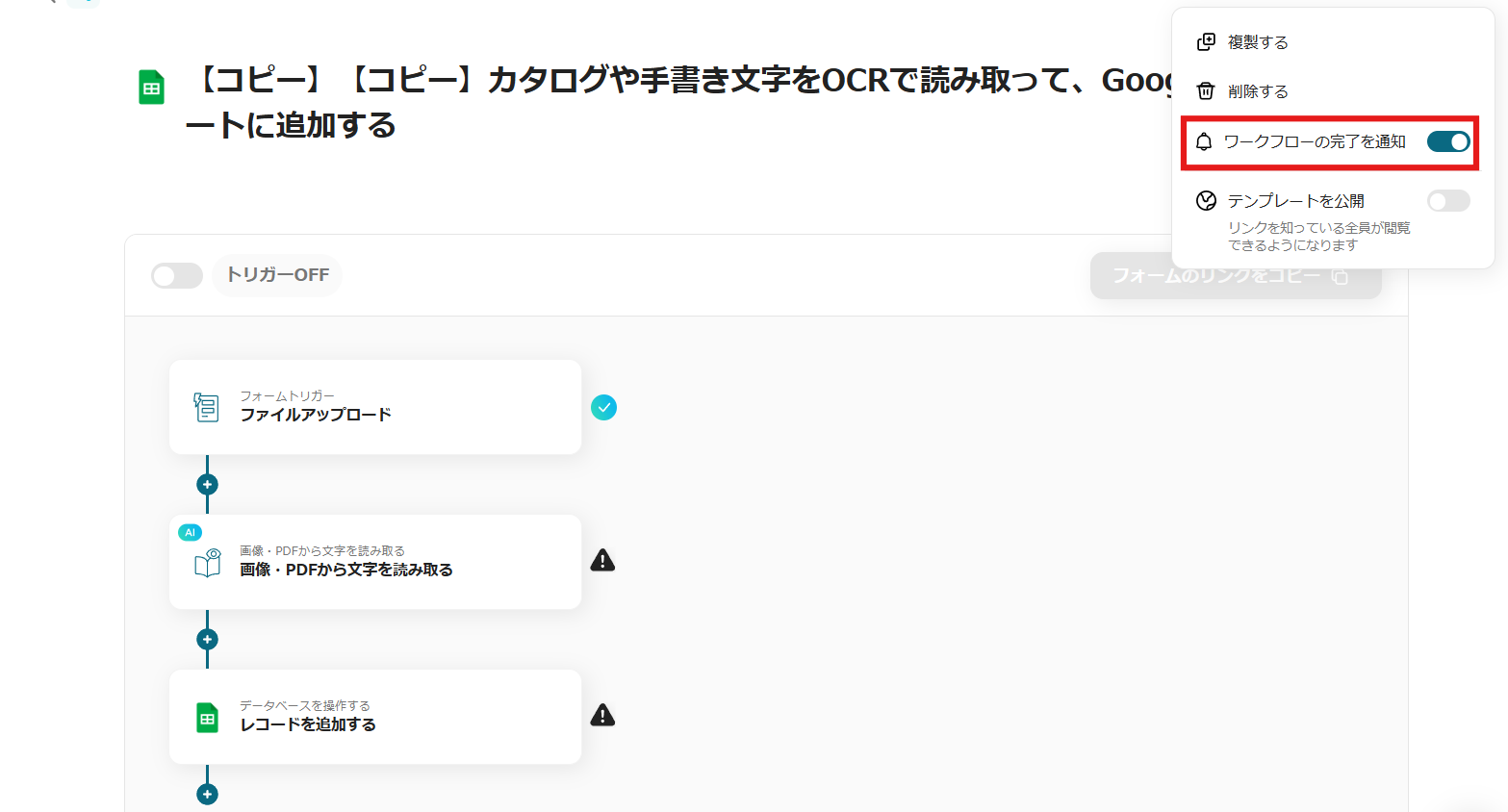Add a step below レコードを追加する card
Viewport: 1508px width, 812px height.
click(207, 795)
